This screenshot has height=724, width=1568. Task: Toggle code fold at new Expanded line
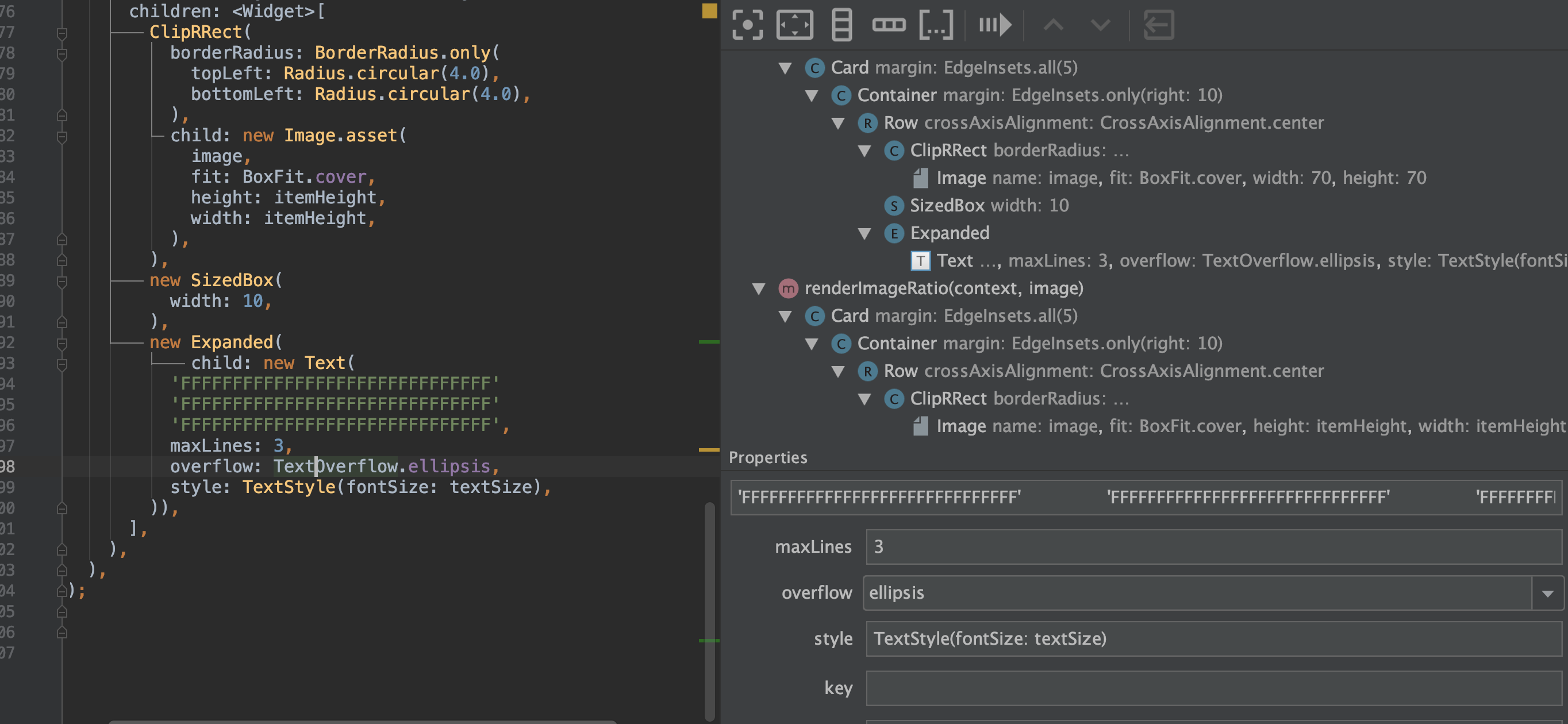tap(62, 342)
